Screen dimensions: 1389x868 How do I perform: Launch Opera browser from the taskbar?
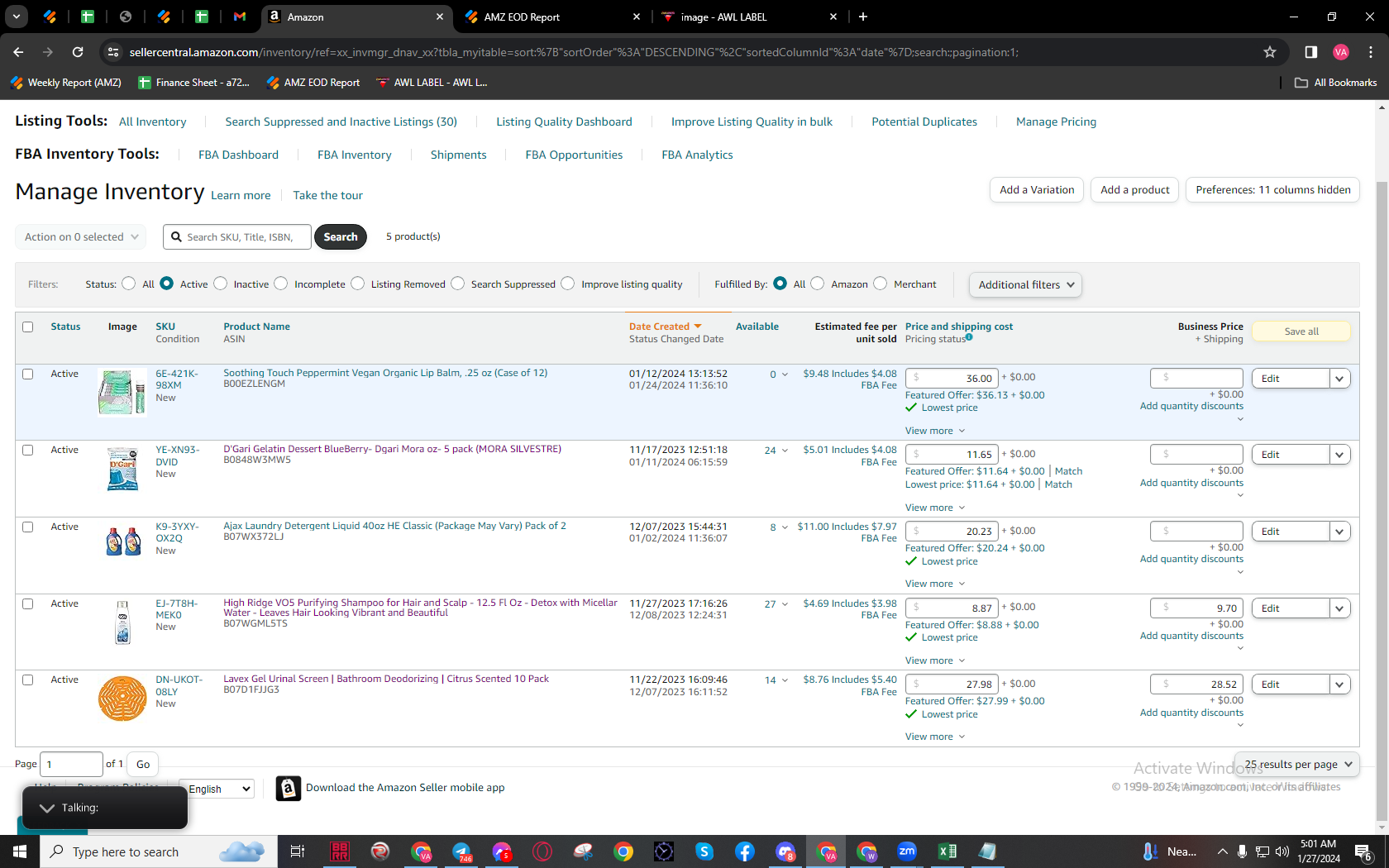point(542,851)
